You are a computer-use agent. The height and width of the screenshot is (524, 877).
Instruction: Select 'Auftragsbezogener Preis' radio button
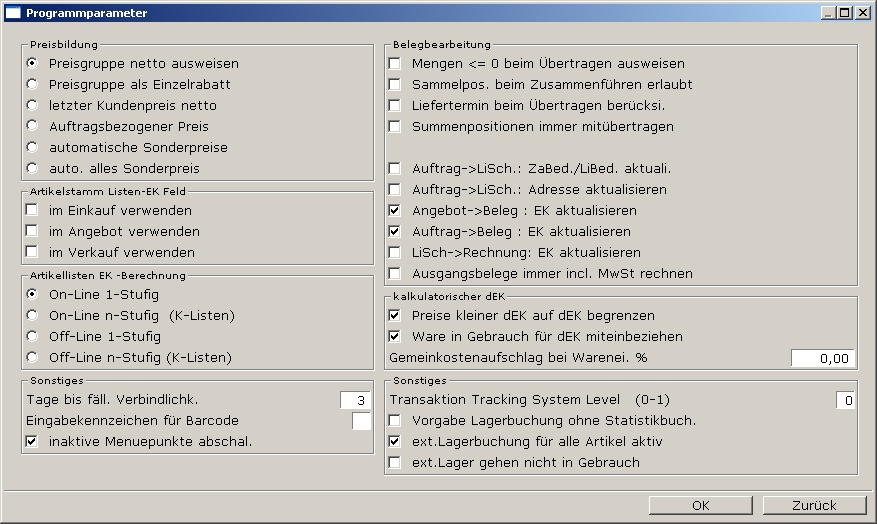(x=32, y=126)
